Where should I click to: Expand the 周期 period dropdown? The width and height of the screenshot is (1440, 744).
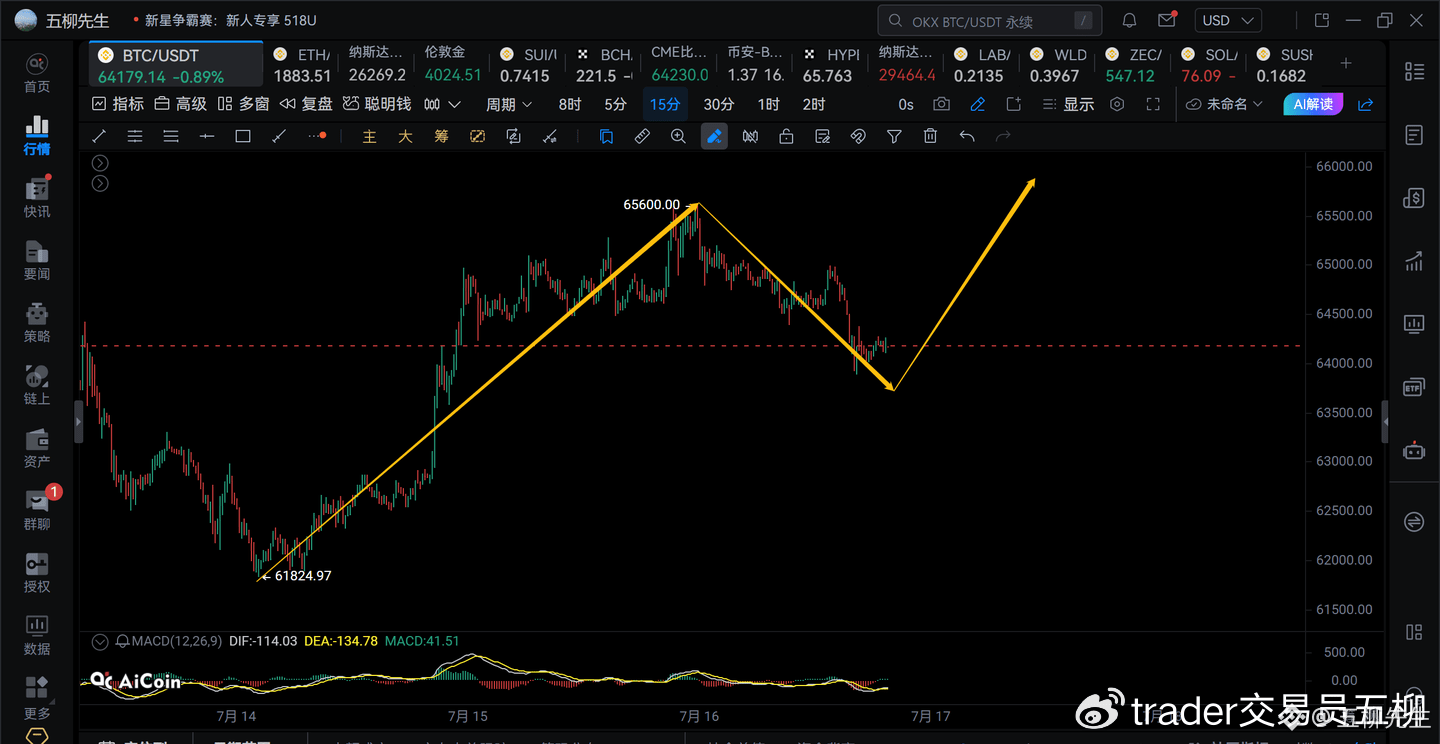pos(509,104)
